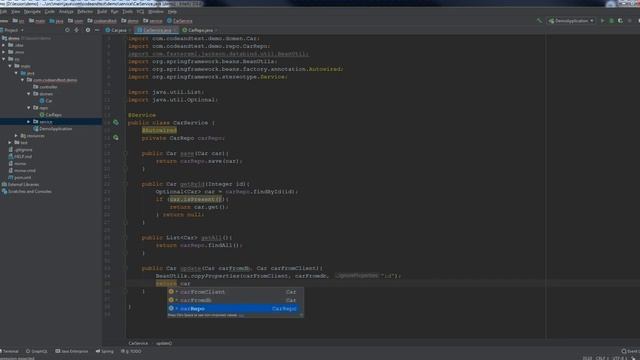Open the Run menu

click(x=114, y=12)
